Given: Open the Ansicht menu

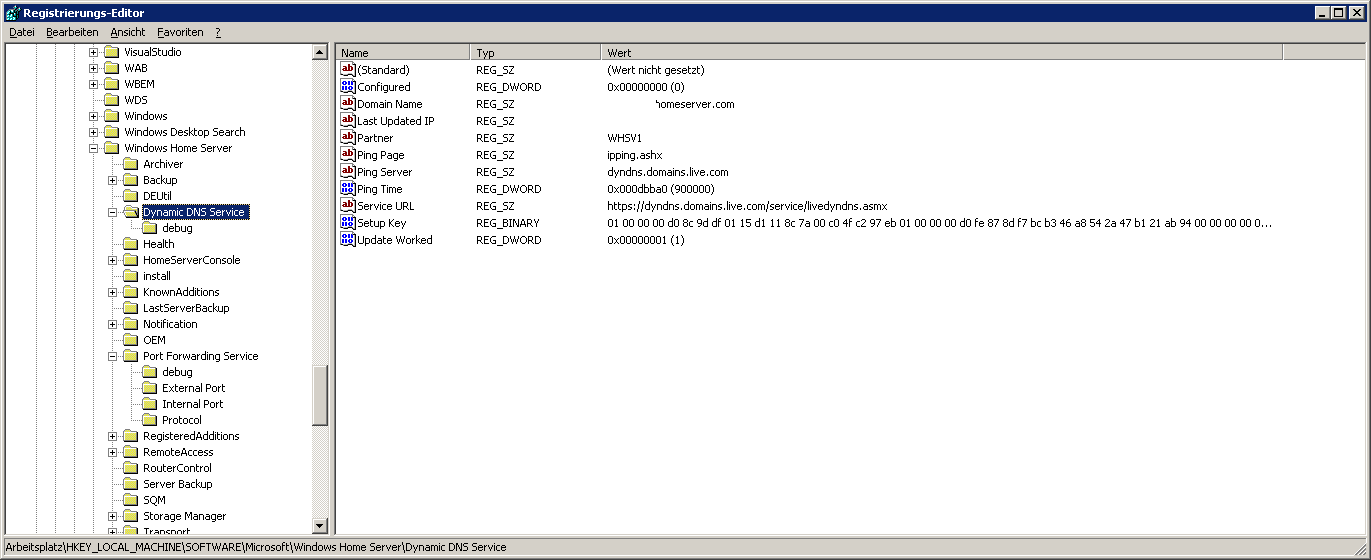Looking at the screenshot, I should (128, 32).
